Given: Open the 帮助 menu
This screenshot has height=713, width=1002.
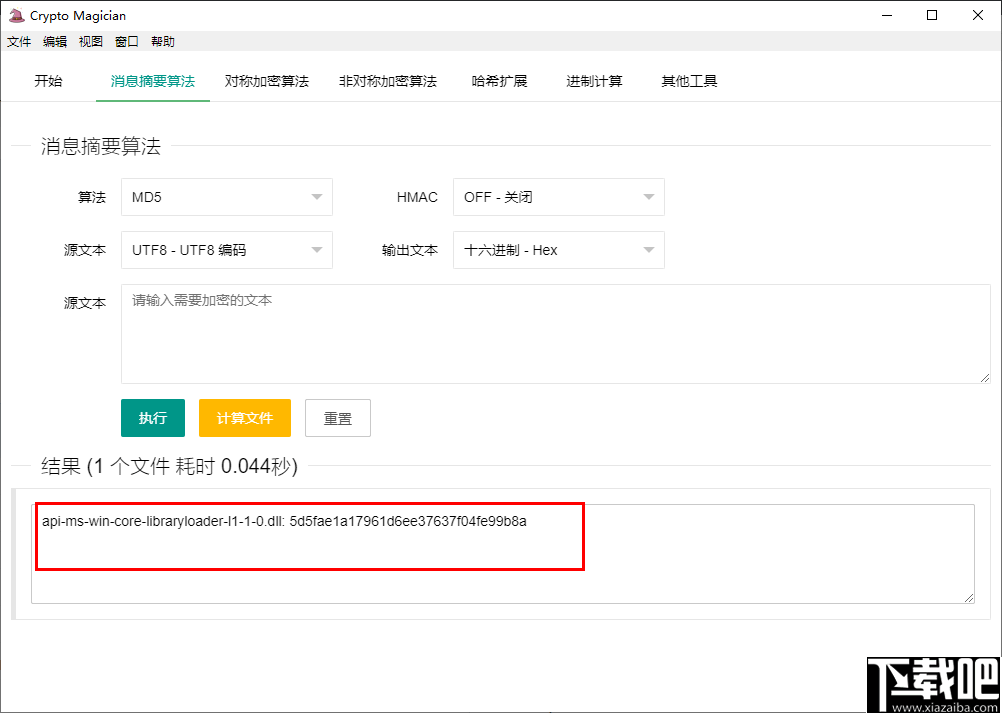Looking at the screenshot, I should pyautogui.click(x=163, y=41).
